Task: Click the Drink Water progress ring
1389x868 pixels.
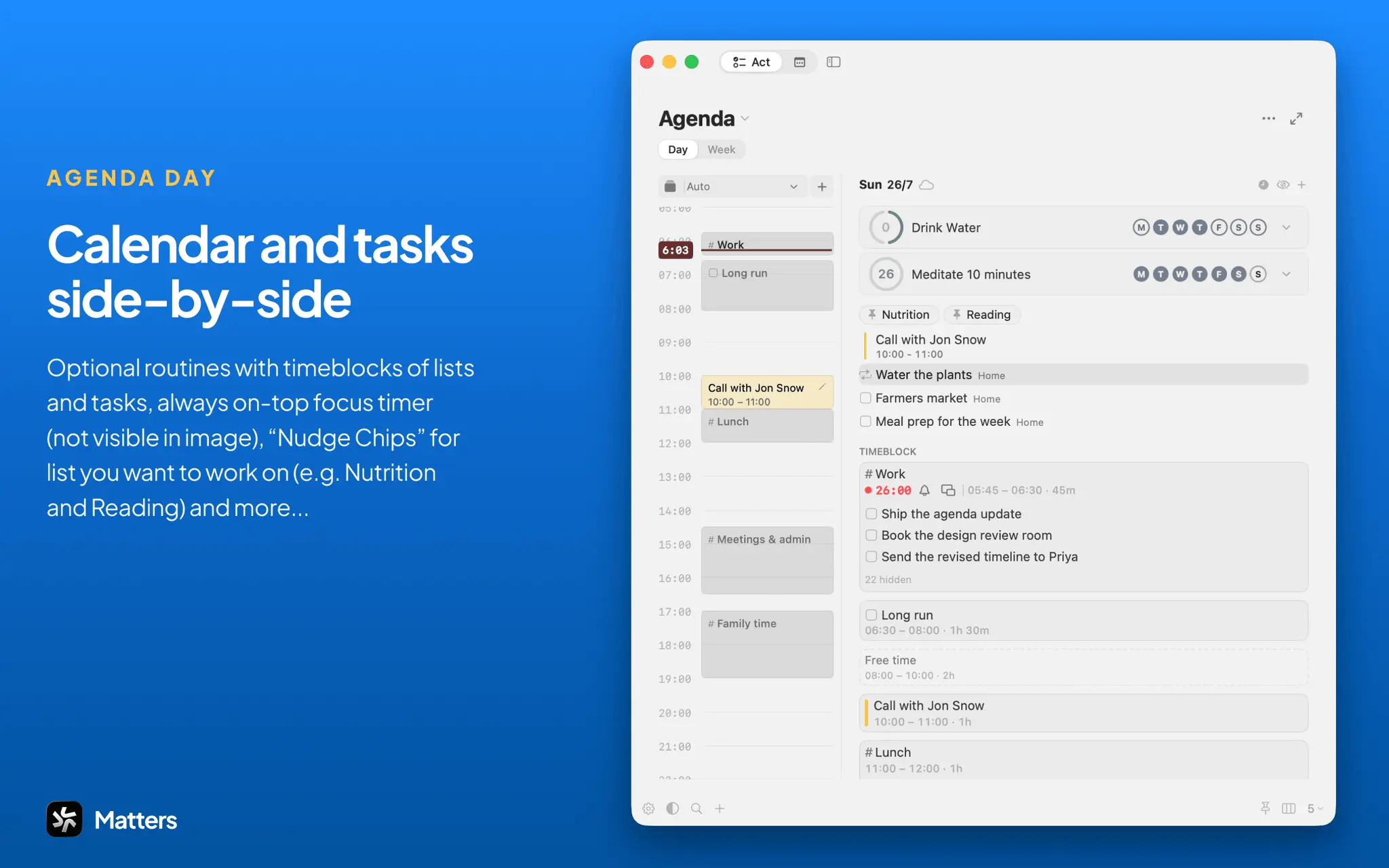Action: point(886,228)
